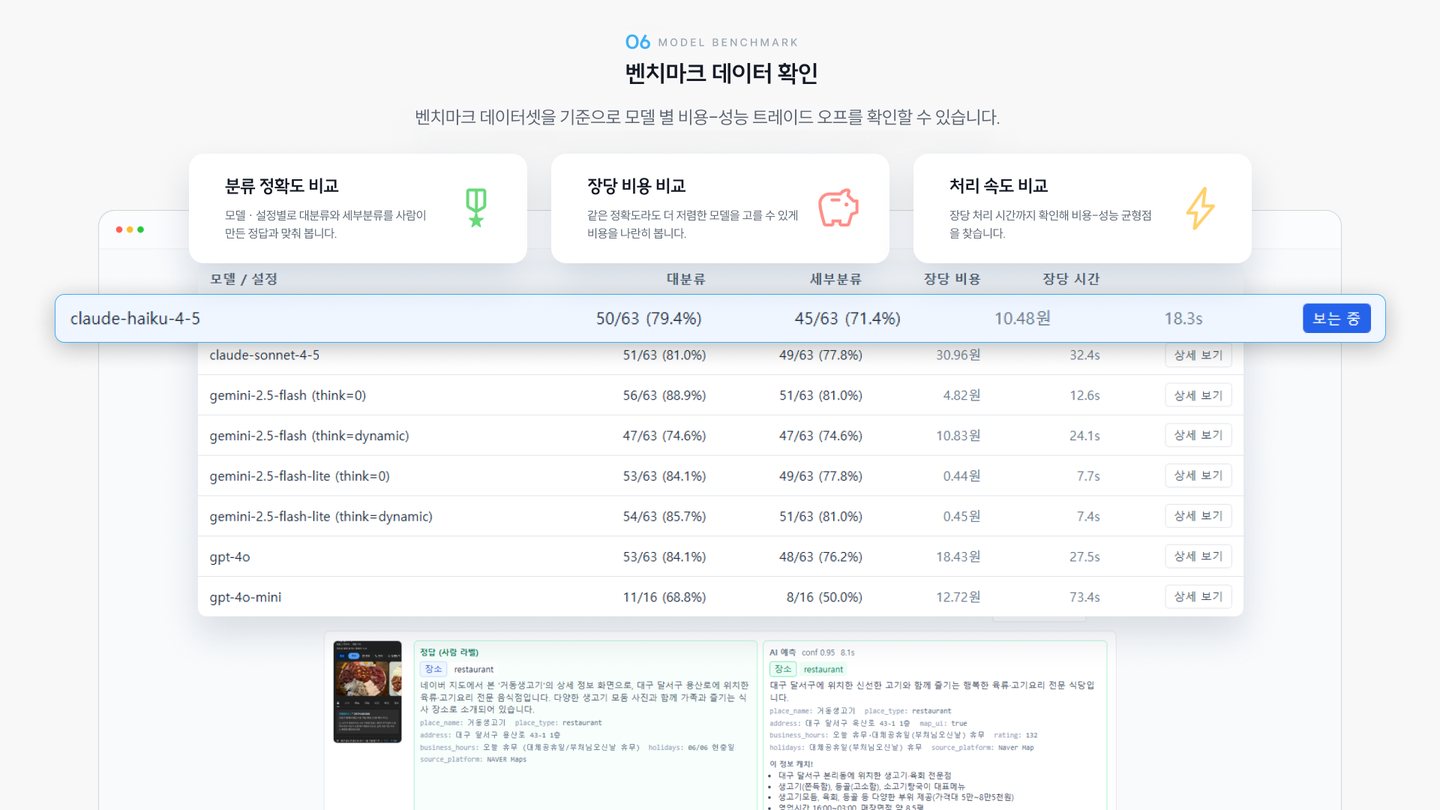Click the 벤치마크 데이터 확인 heading
The width and height of the screenshot is (1440, 810).
pyautogui.click(x=720, y=74)
